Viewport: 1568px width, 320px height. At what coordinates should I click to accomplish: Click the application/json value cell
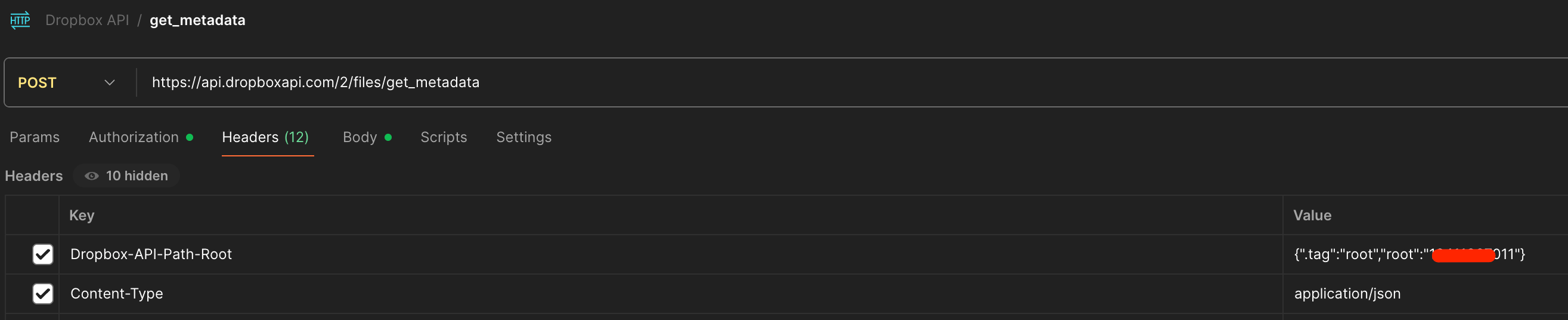[x=1347, y=294]
